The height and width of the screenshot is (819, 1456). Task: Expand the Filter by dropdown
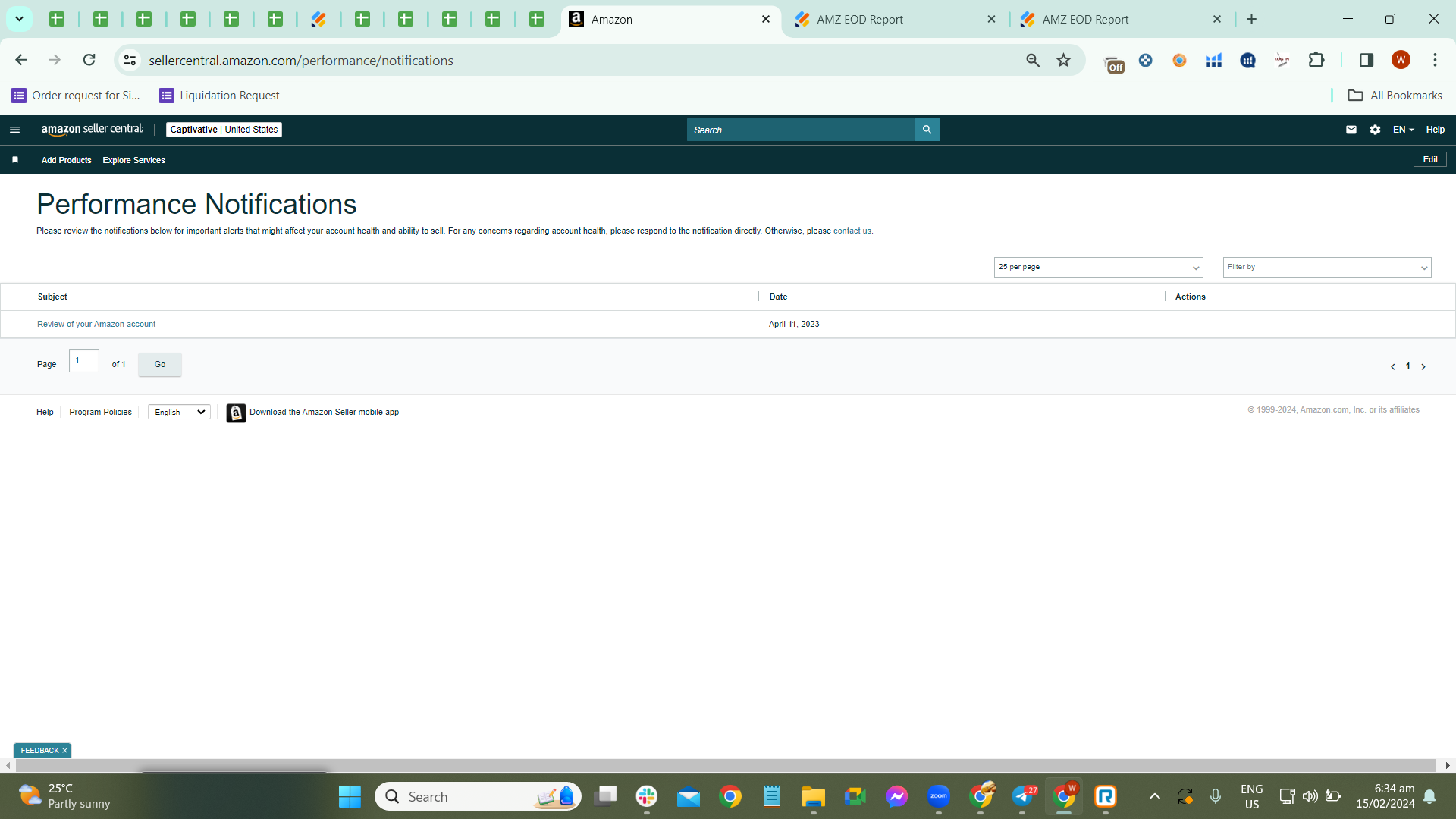pyautogui.click(x=1327, y=267)
